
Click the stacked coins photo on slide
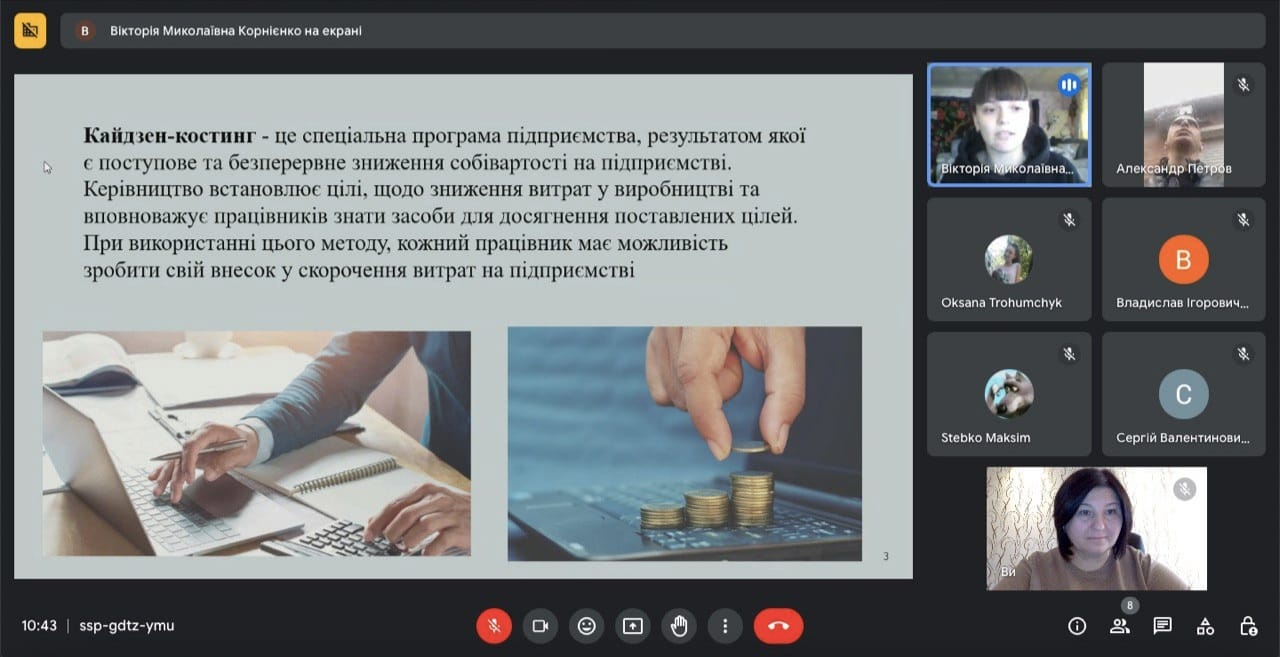[x=685, y=444]
